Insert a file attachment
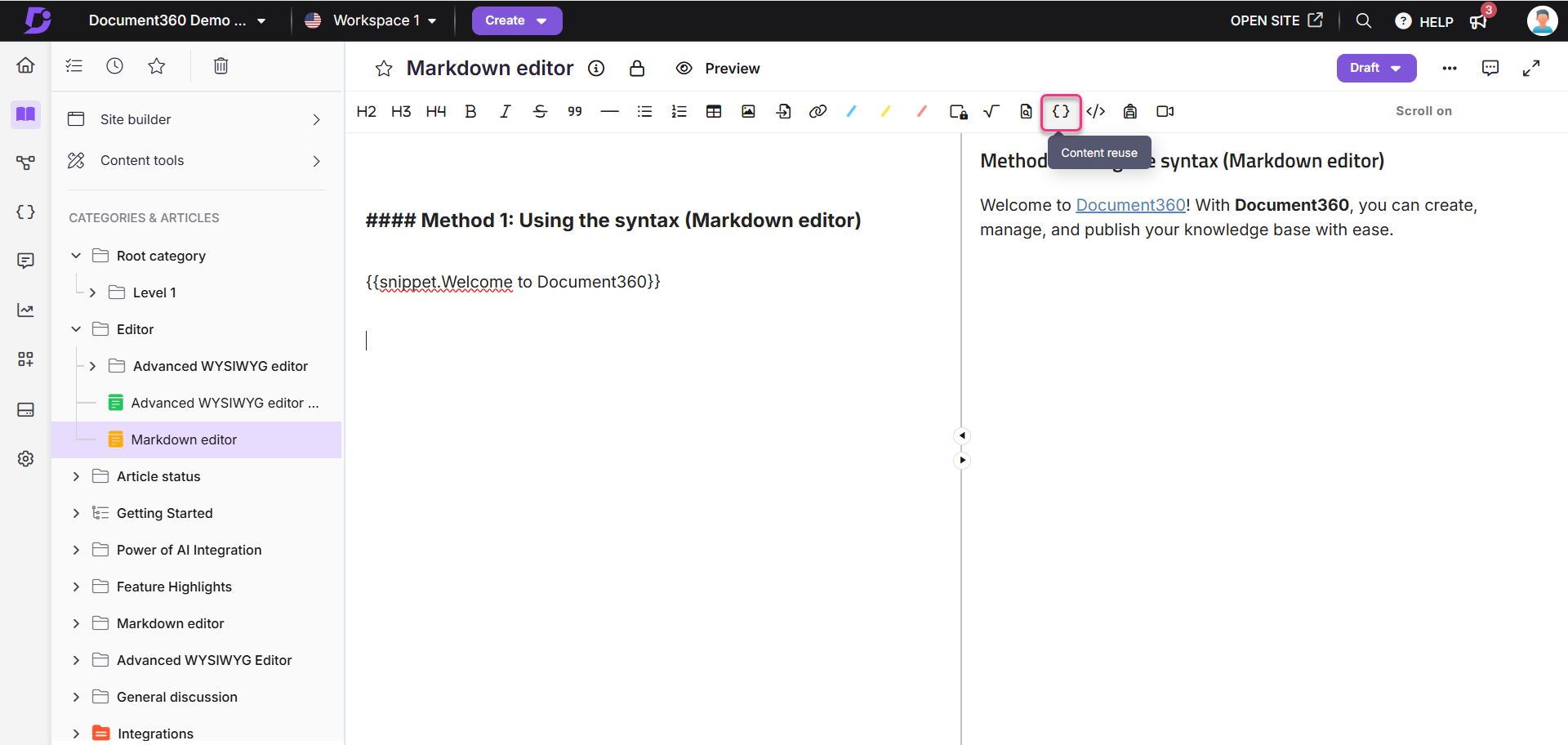 tap(783, 111)
